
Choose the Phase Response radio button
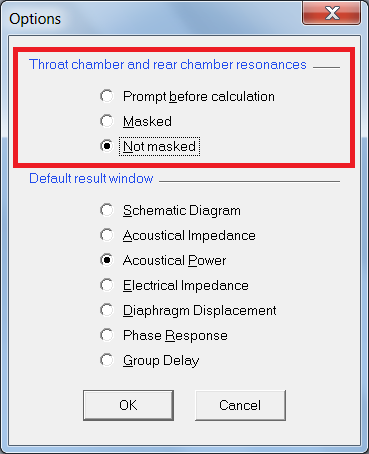pos(107,335)
